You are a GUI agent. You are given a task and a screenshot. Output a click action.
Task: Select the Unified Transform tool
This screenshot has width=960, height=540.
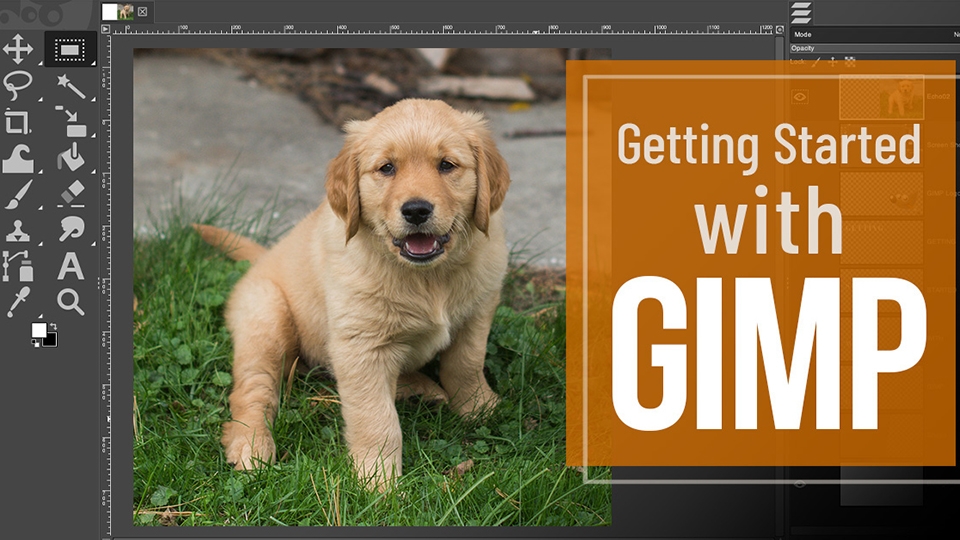(72, 122)
